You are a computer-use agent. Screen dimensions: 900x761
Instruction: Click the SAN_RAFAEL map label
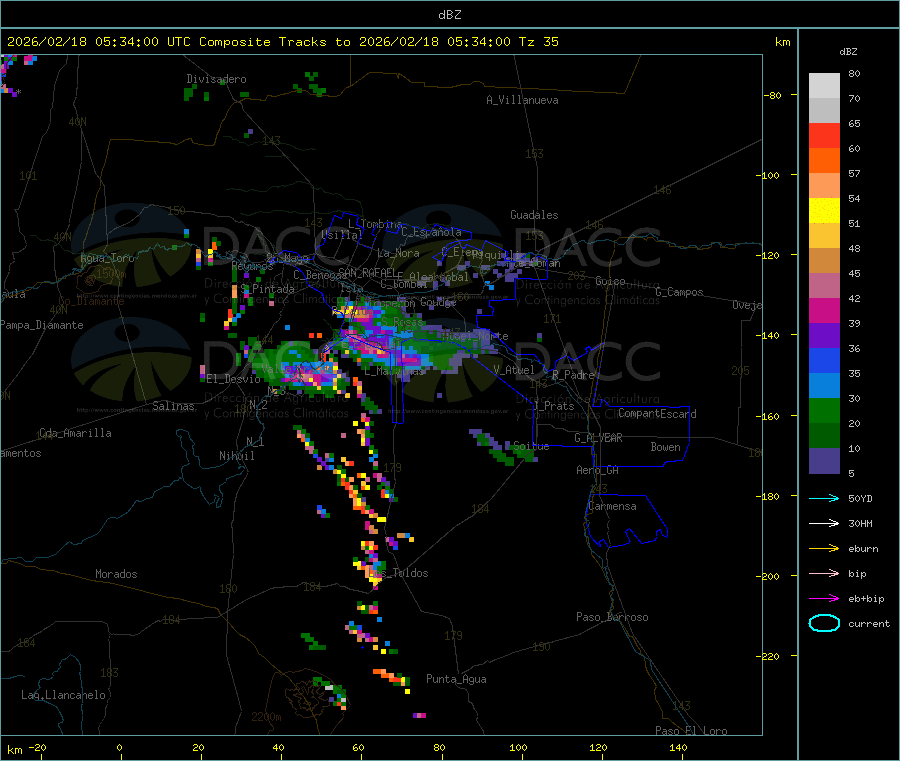coord(367,273)
